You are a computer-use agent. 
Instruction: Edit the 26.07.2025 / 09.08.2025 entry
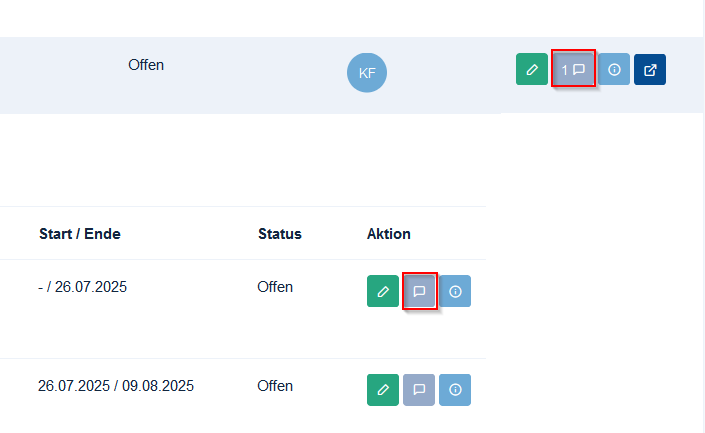click(383, 390)
